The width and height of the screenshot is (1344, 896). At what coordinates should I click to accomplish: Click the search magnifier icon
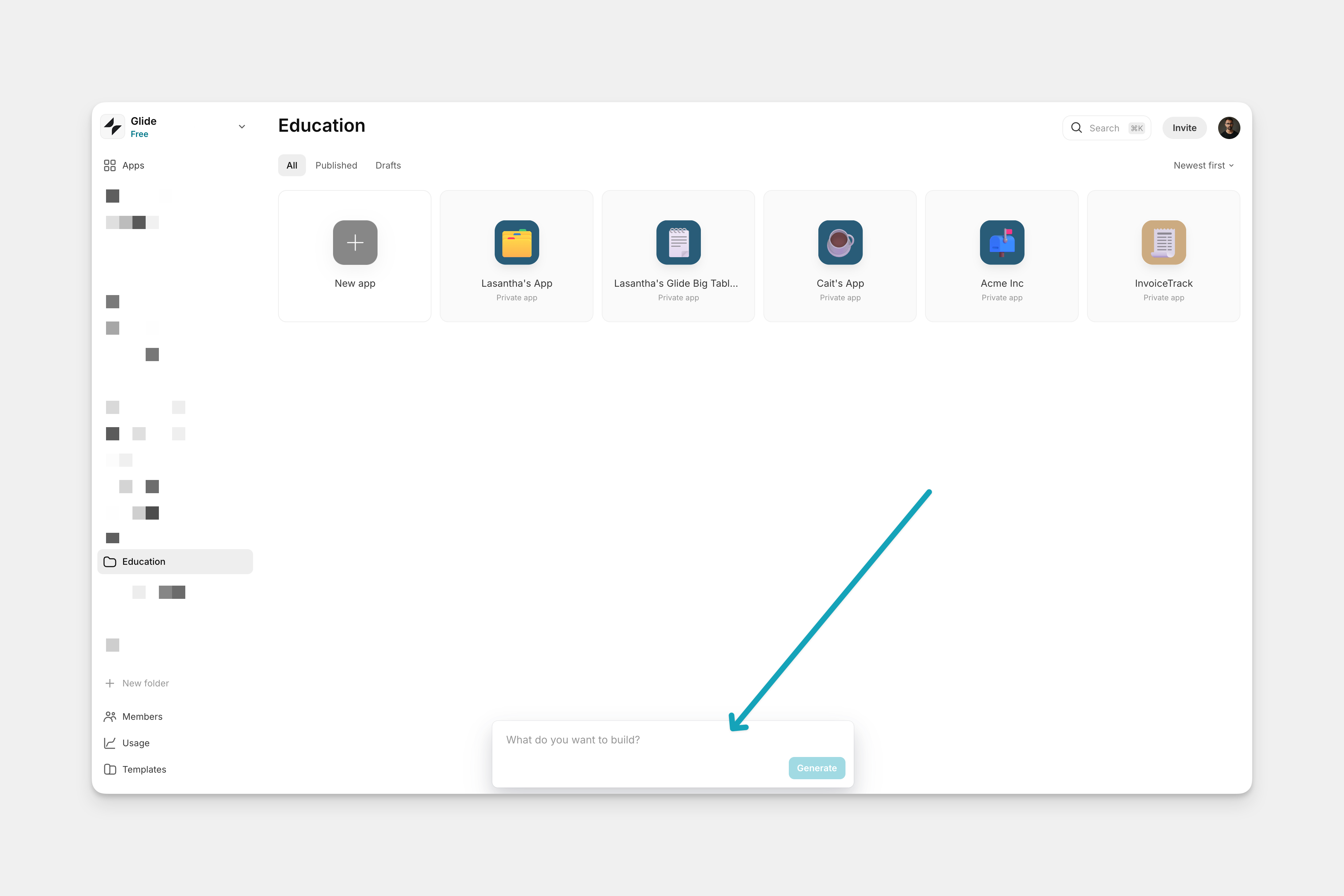click(1077, 128)
